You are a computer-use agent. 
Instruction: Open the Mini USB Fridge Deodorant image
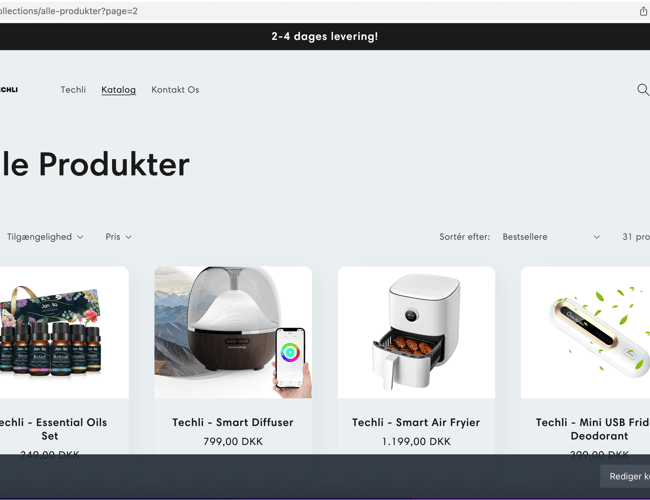pos(585,333)
